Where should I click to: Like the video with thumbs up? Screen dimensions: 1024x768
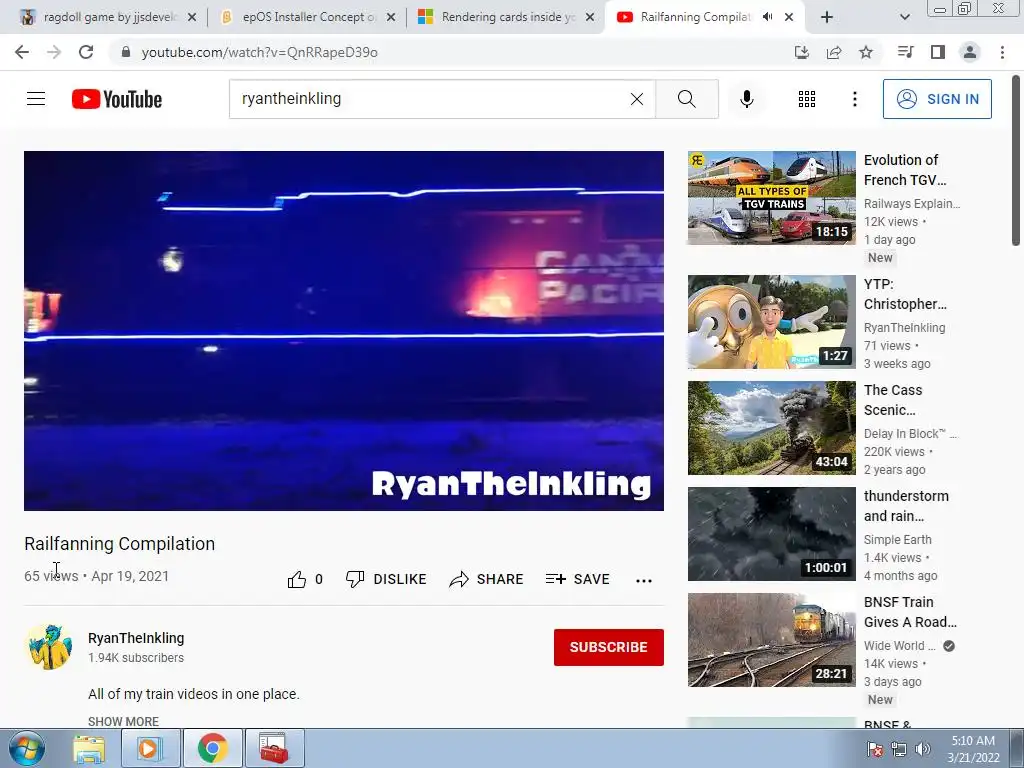(305, 579)
